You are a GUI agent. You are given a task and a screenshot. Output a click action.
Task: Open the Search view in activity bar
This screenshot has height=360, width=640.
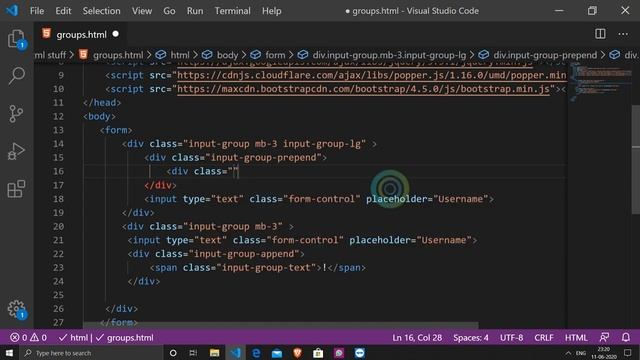(16, 76)
